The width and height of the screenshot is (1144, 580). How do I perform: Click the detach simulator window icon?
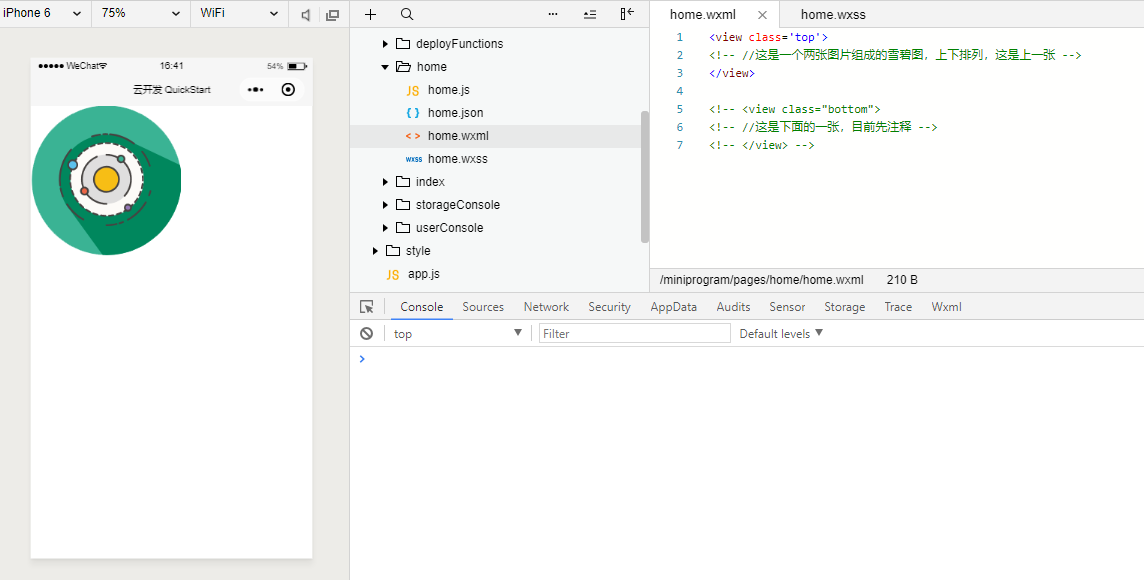(333, 15)
